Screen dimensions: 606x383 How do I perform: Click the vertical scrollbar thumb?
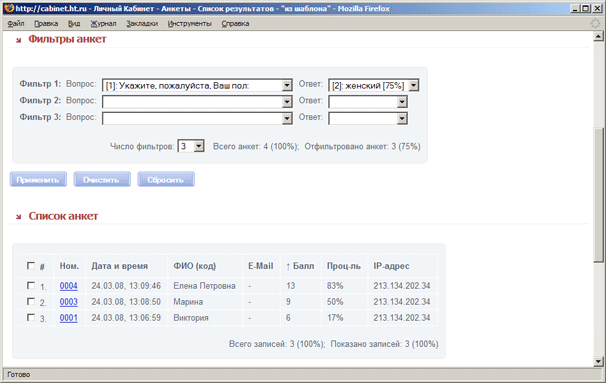pos(598,195)
